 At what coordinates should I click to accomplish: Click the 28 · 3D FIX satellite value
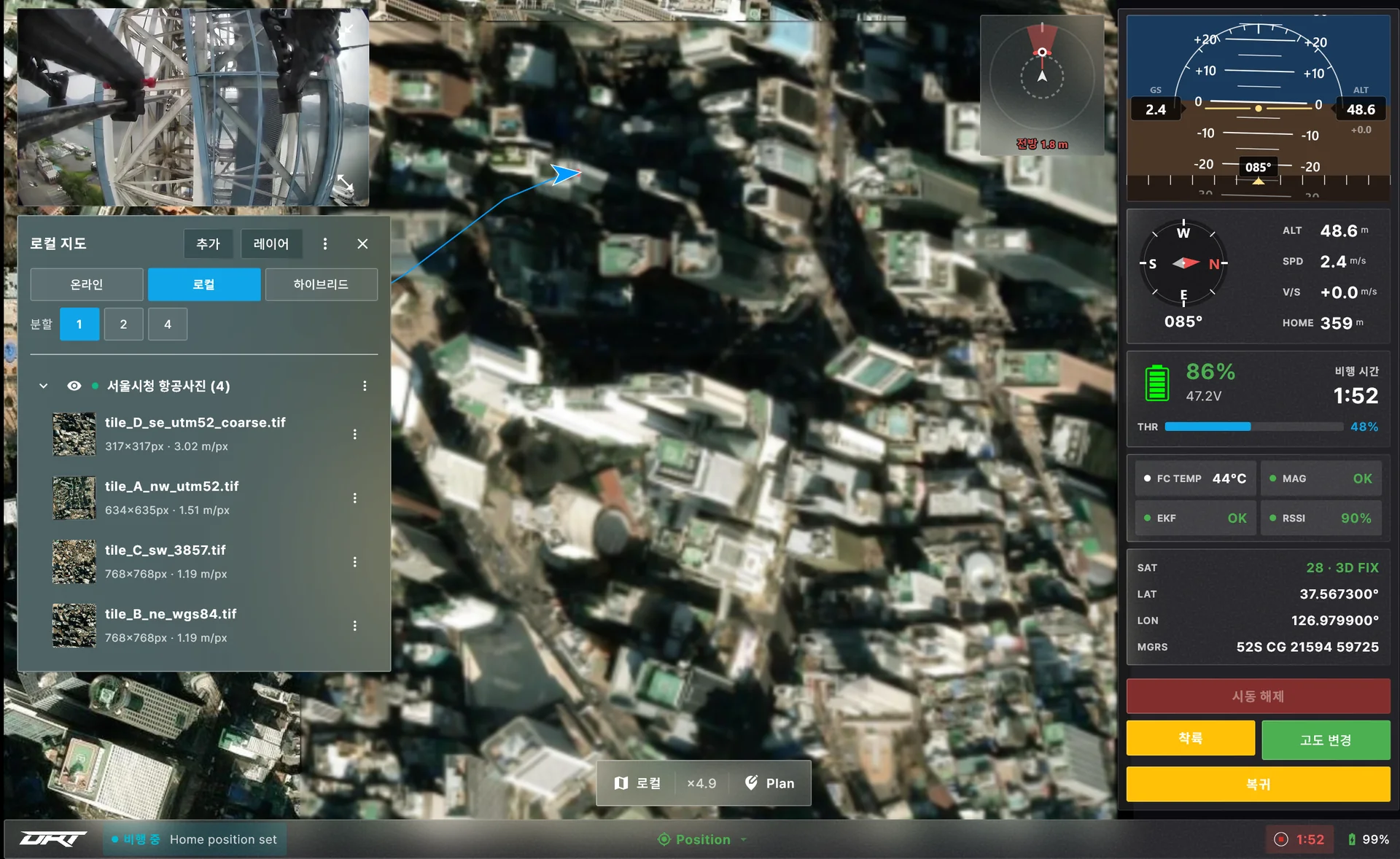point(1342,567)
